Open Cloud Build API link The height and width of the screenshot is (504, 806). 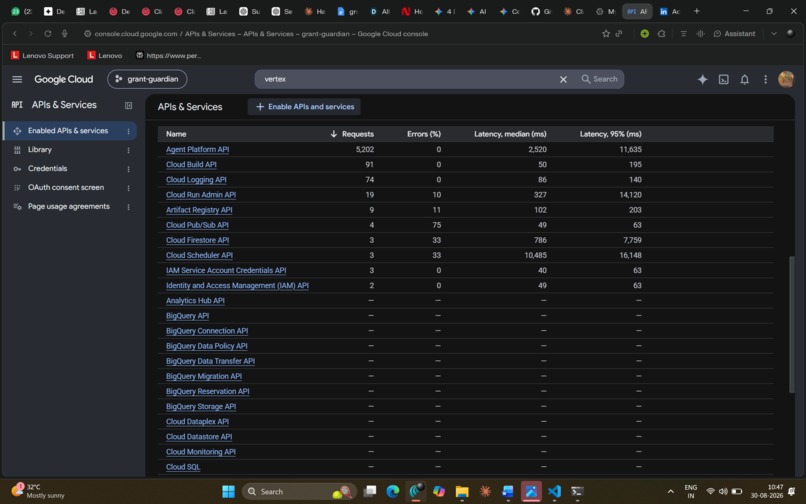(191, 165)
